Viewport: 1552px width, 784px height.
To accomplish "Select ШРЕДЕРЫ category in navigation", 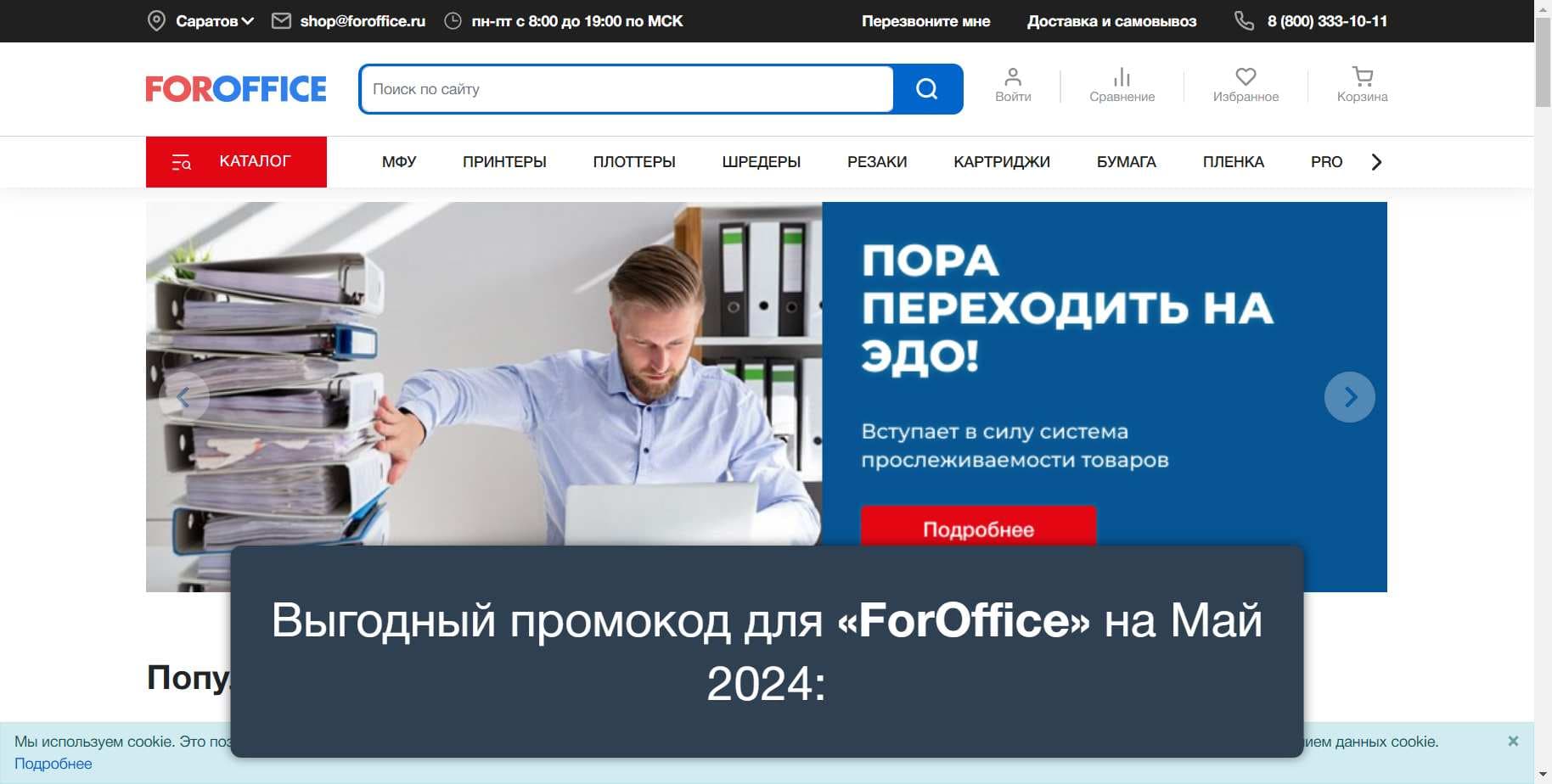I will pos(762,162).
